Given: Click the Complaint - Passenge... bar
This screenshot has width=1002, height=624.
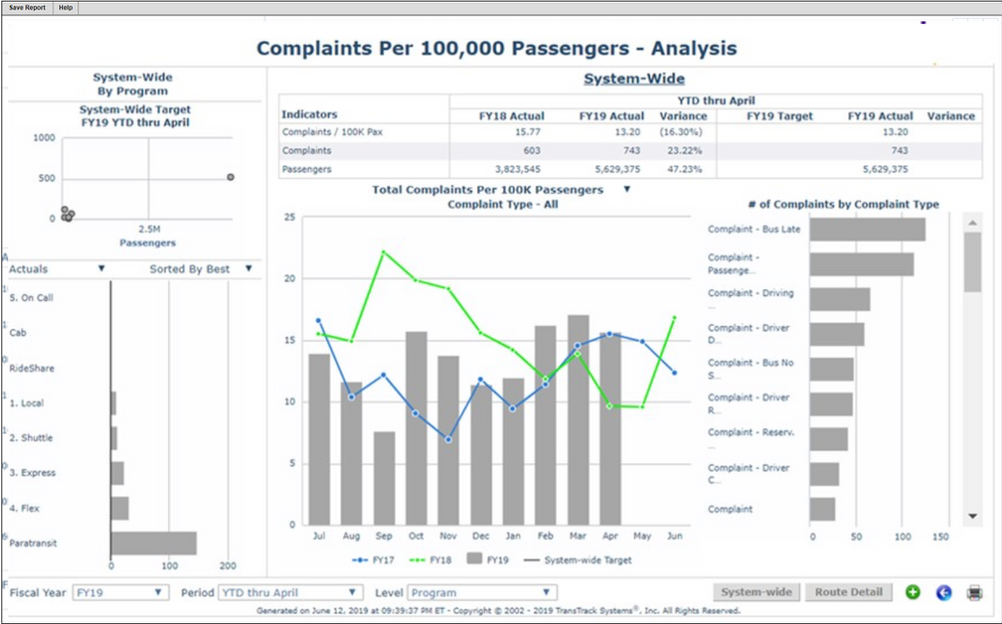Looking at the screenshot, I should [861, 264].
